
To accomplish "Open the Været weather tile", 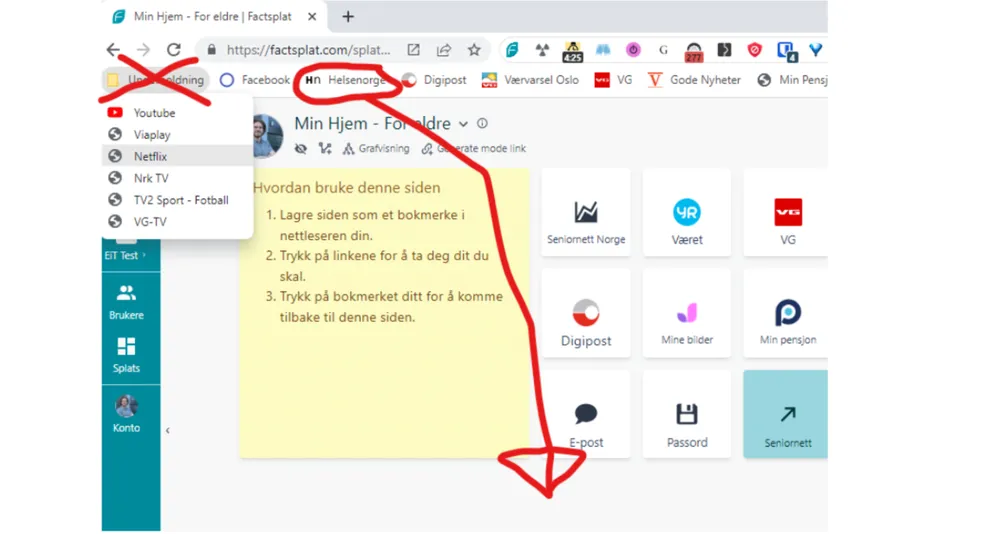I will [687, 220].
